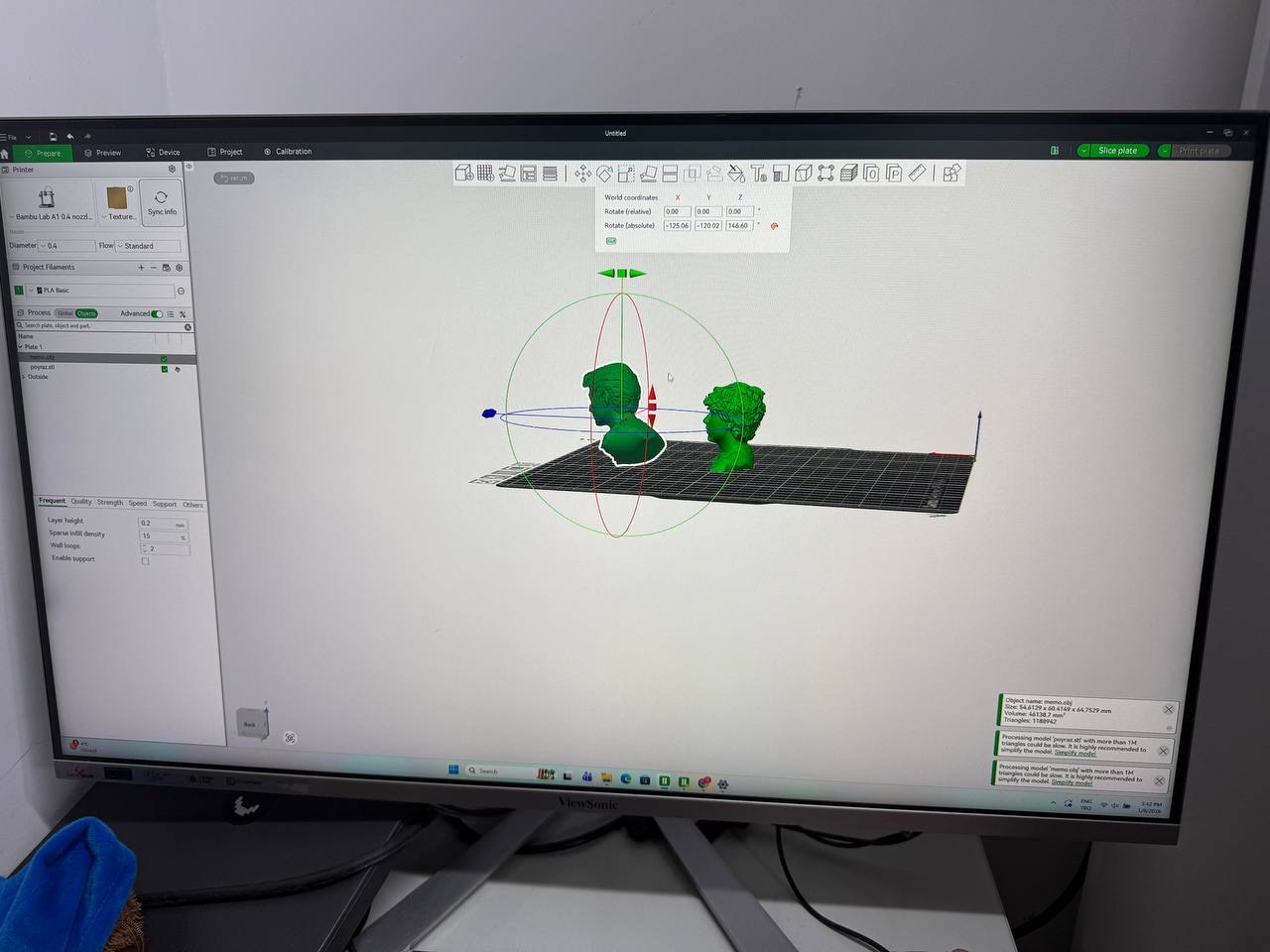Select the Rotate tool
The width and height of the screenshot is (1270, 952).
604,175
